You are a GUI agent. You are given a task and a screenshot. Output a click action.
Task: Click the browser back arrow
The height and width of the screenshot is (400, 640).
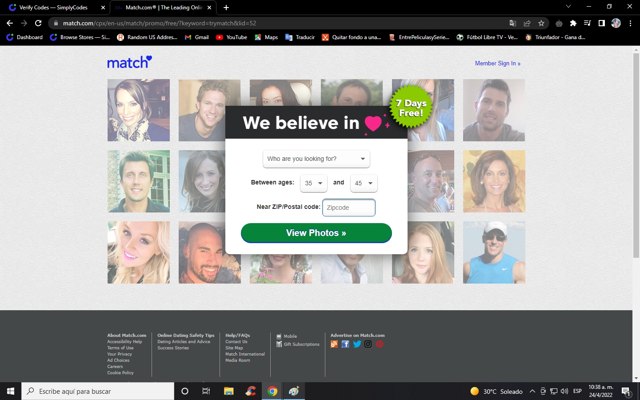coord(10,23)
